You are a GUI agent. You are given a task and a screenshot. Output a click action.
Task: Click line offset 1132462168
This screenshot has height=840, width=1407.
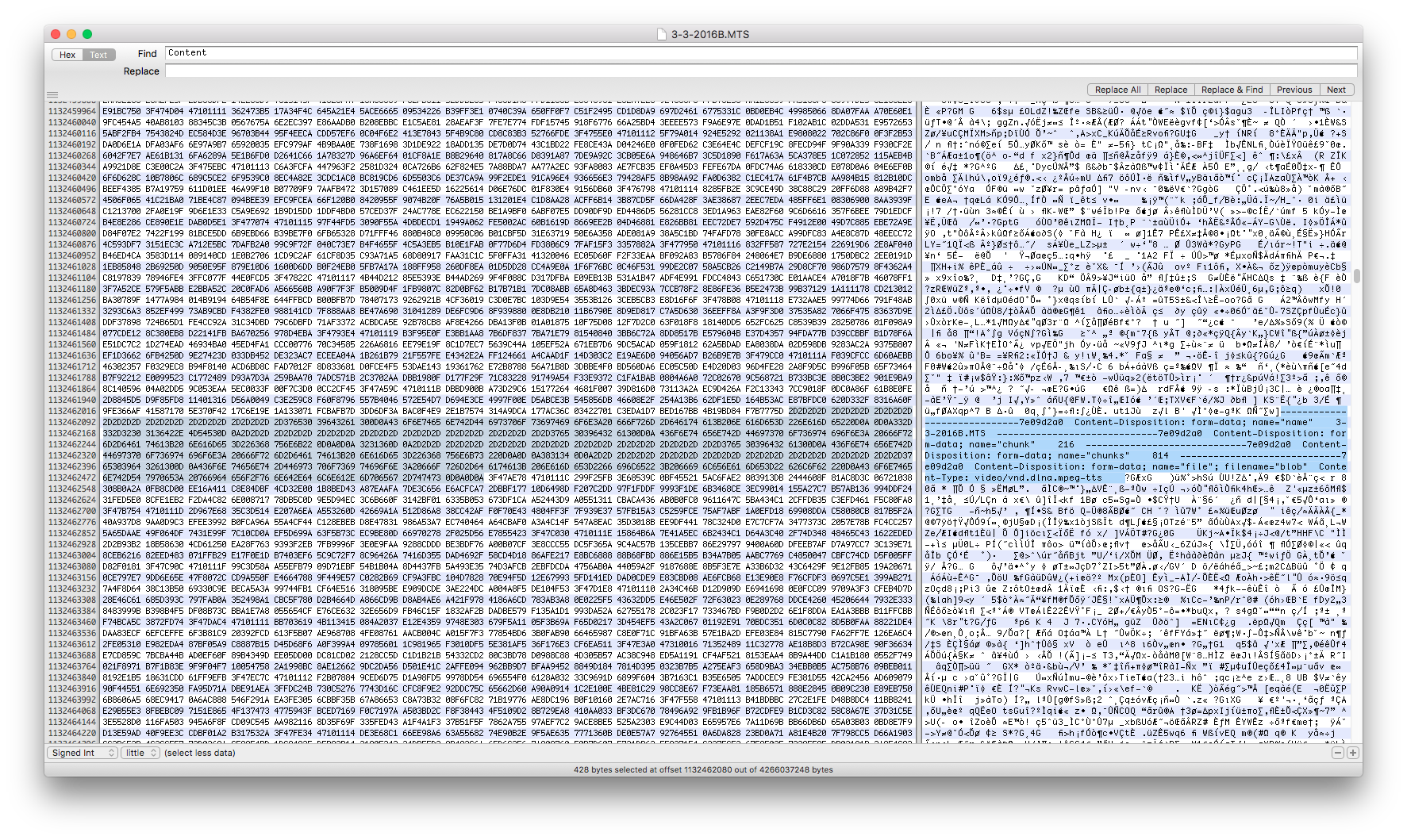pyautogui.click(x=72, y=433)
